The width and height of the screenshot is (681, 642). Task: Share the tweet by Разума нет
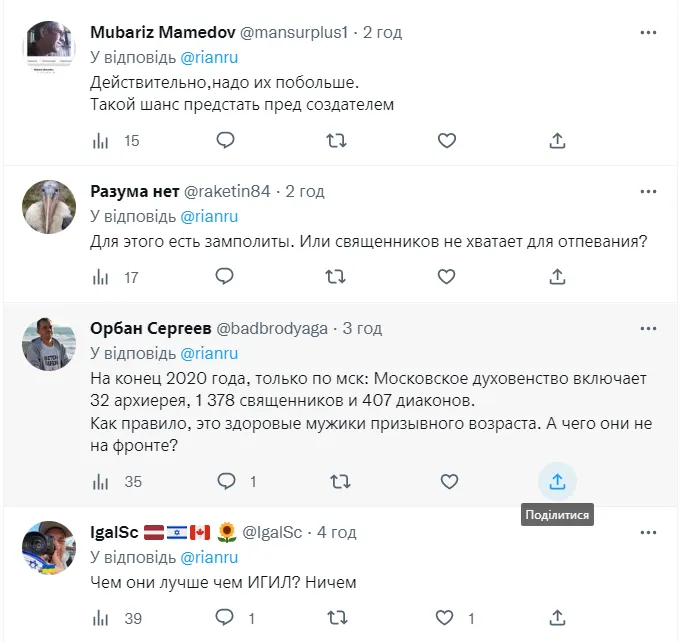point(558,277)
